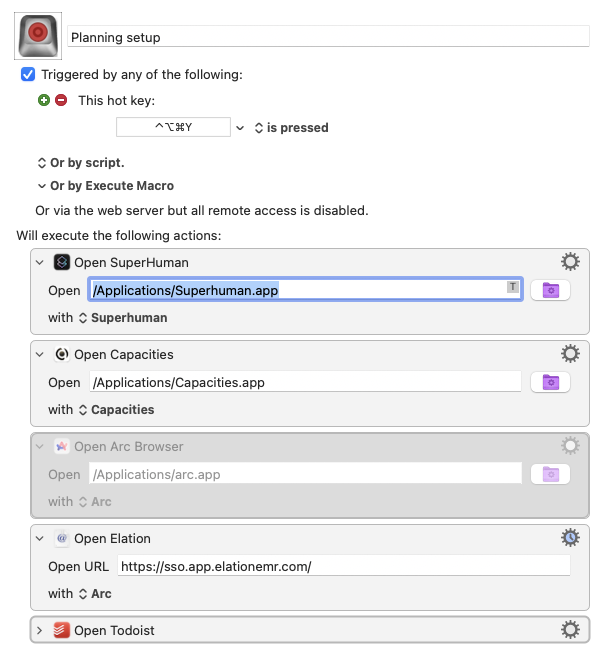Collapse the disabled Open Arc Browser action
Viewport: 604px width, 671px height.
click(x=40, y=446)
